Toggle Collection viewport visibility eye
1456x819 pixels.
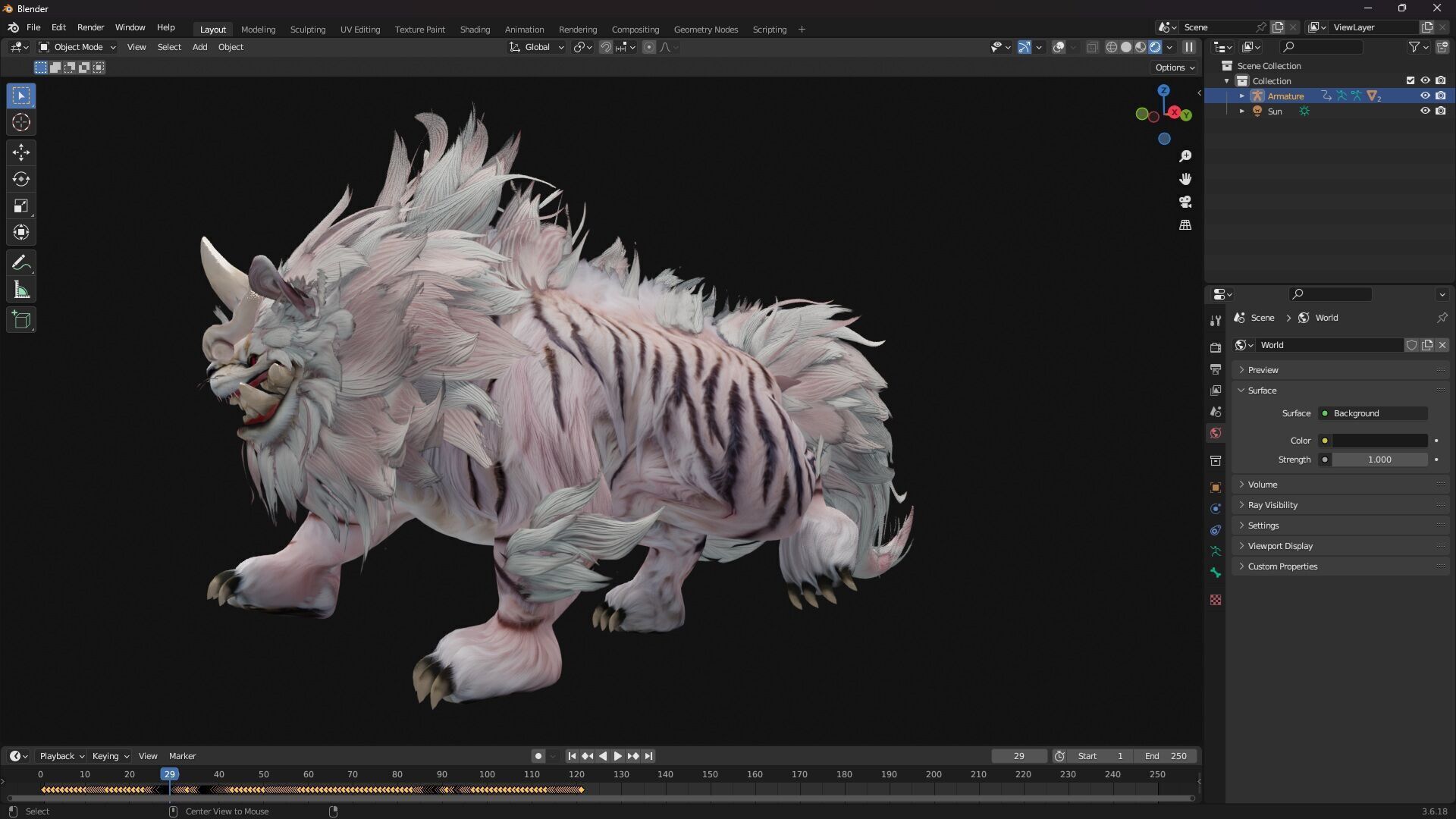(x=1425, y=80)
